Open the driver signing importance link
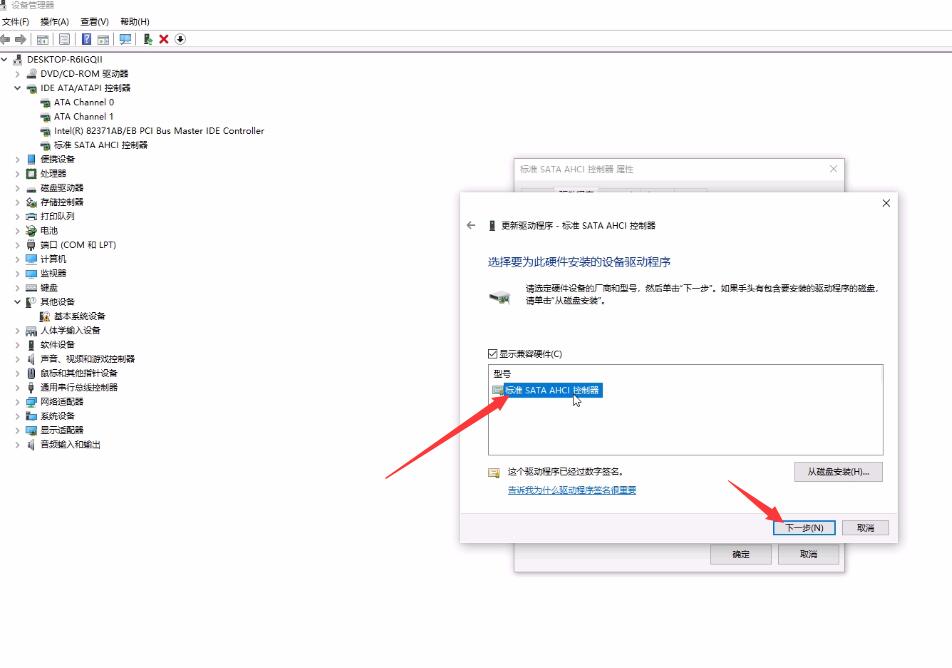Viewport: 952px width, 668px height. pos(572,490)
